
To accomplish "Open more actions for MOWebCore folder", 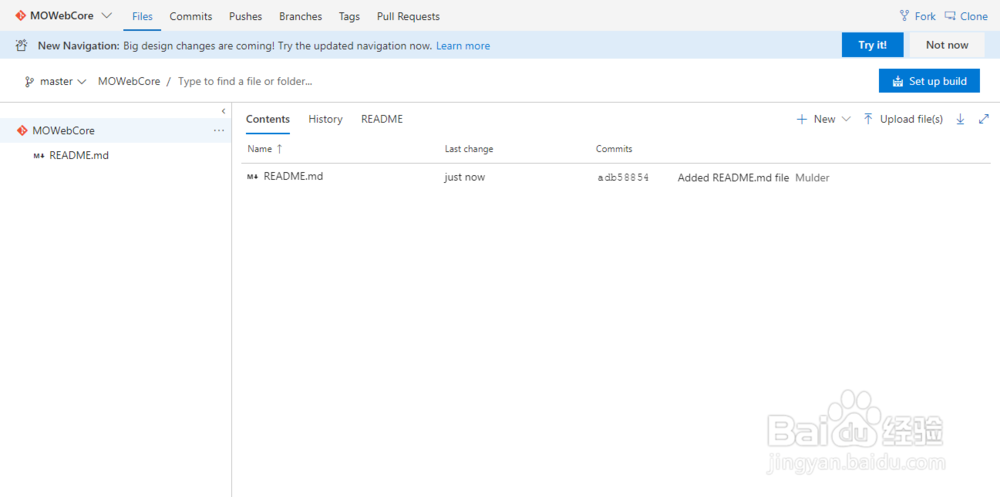I will [219, 130].
